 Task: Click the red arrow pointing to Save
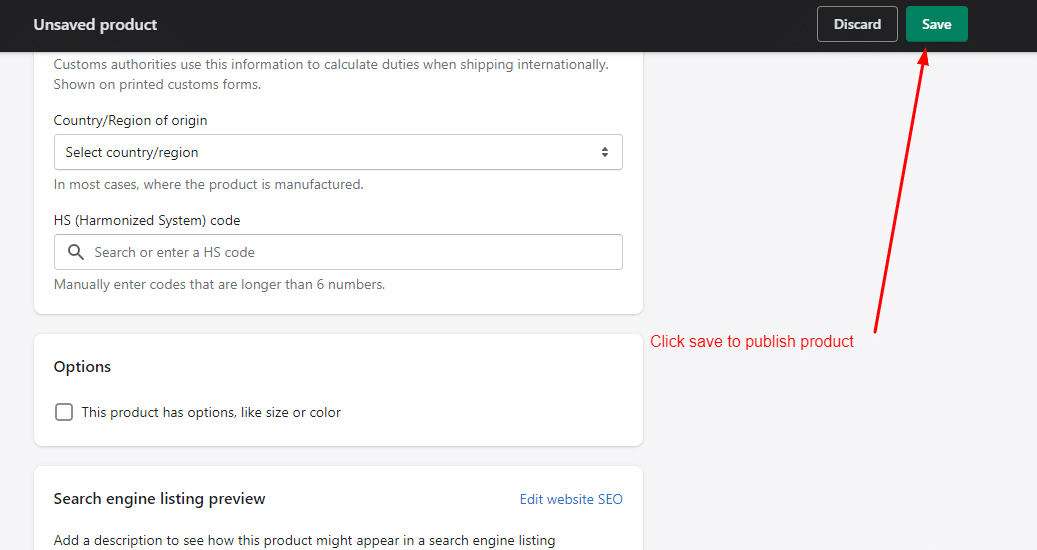900,190
